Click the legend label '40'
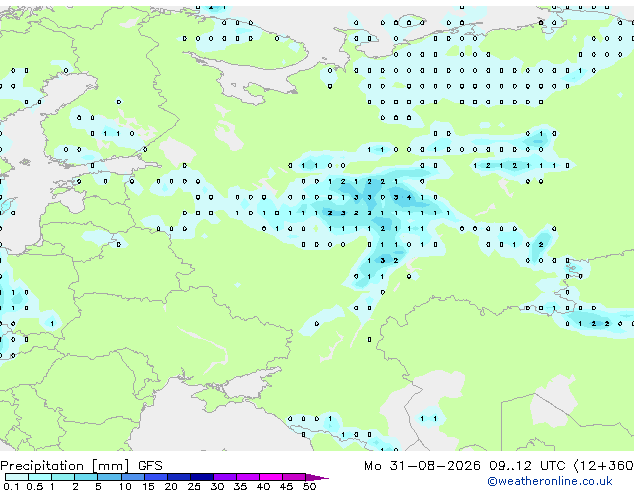This screenshot has width=634, height=490. pyautogui.click(x=263, y=486)
